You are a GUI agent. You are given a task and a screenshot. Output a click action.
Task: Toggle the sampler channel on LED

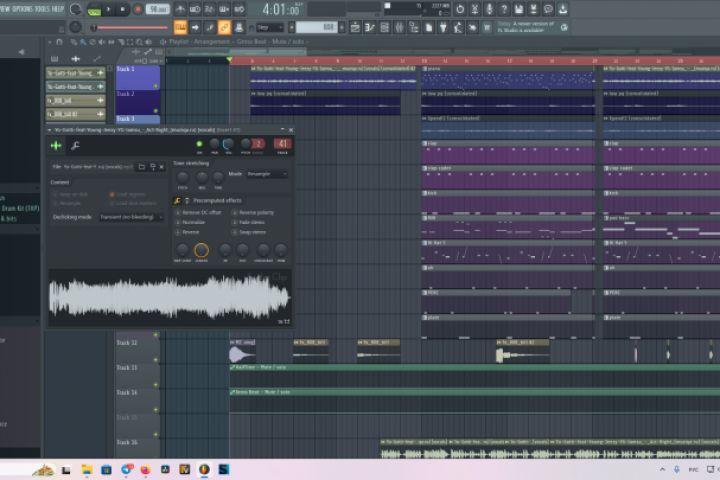click(199, 144)
